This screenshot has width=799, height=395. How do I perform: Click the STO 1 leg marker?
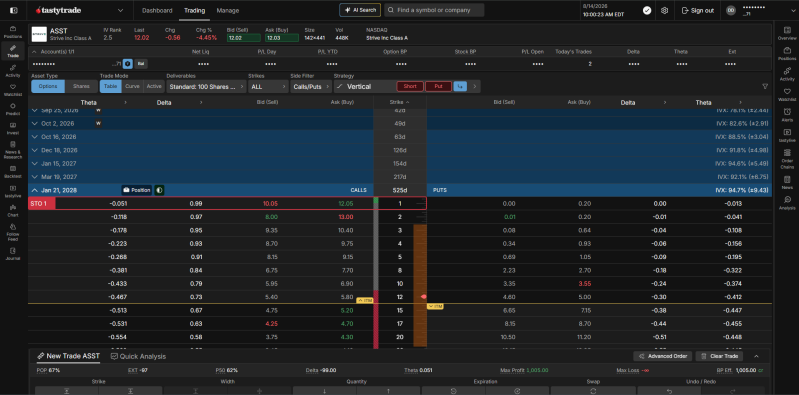(x=41, y=203)
